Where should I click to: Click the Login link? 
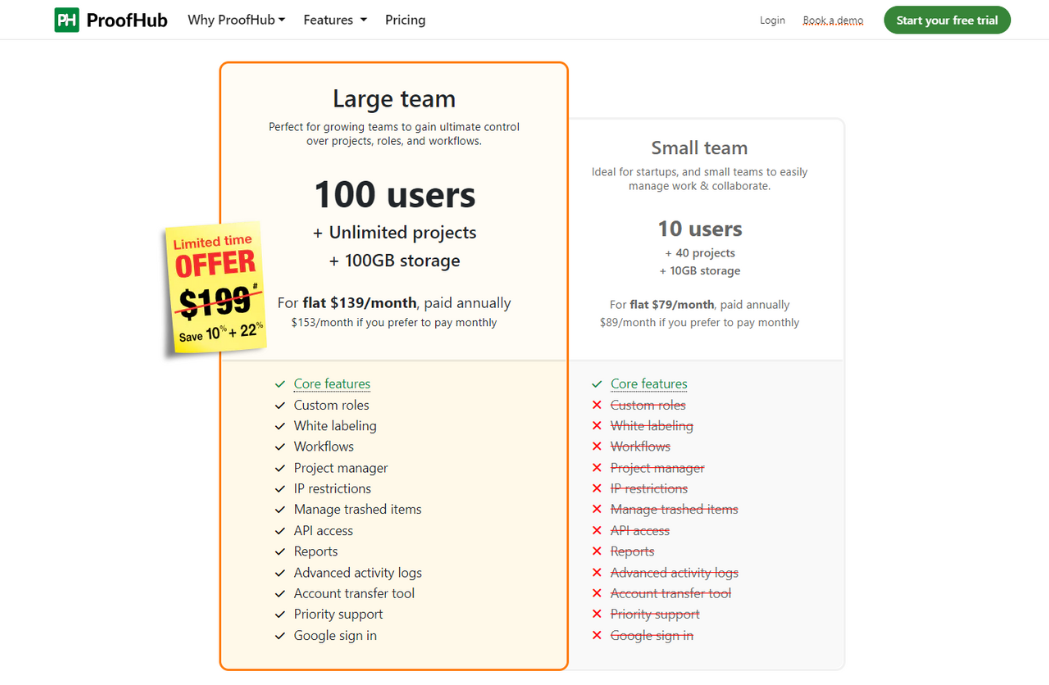[x=772, y=19]
